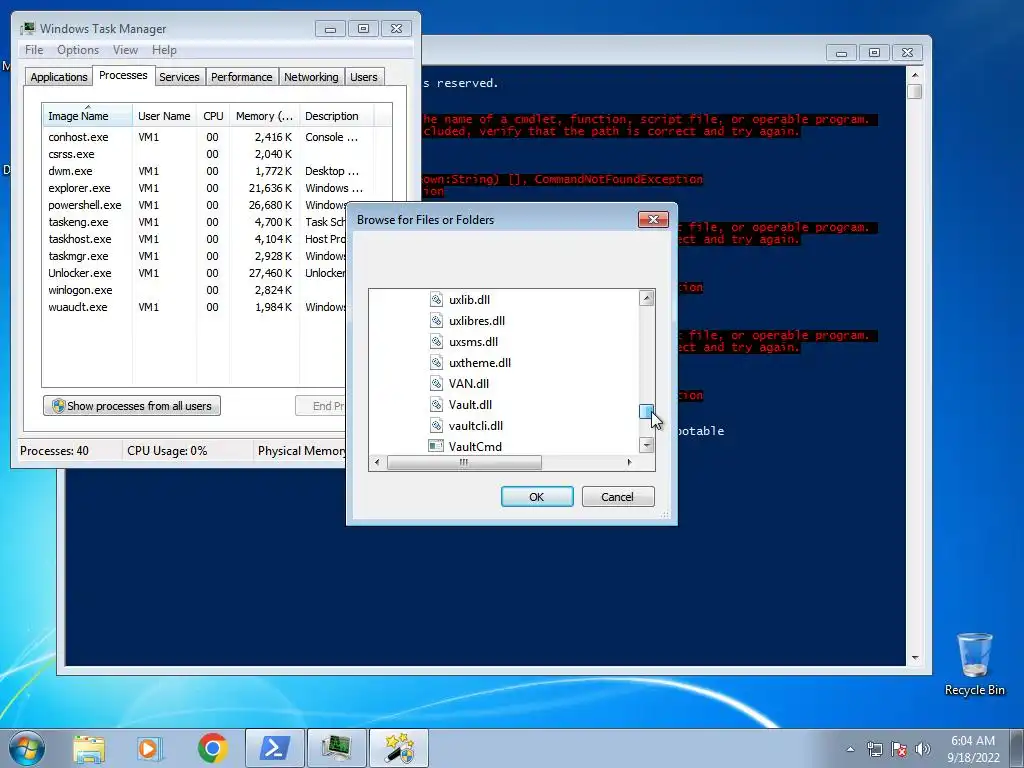The image size is (1024, 768).
Task: Open the Start menu orb
Action: click(x=26, y=748)
